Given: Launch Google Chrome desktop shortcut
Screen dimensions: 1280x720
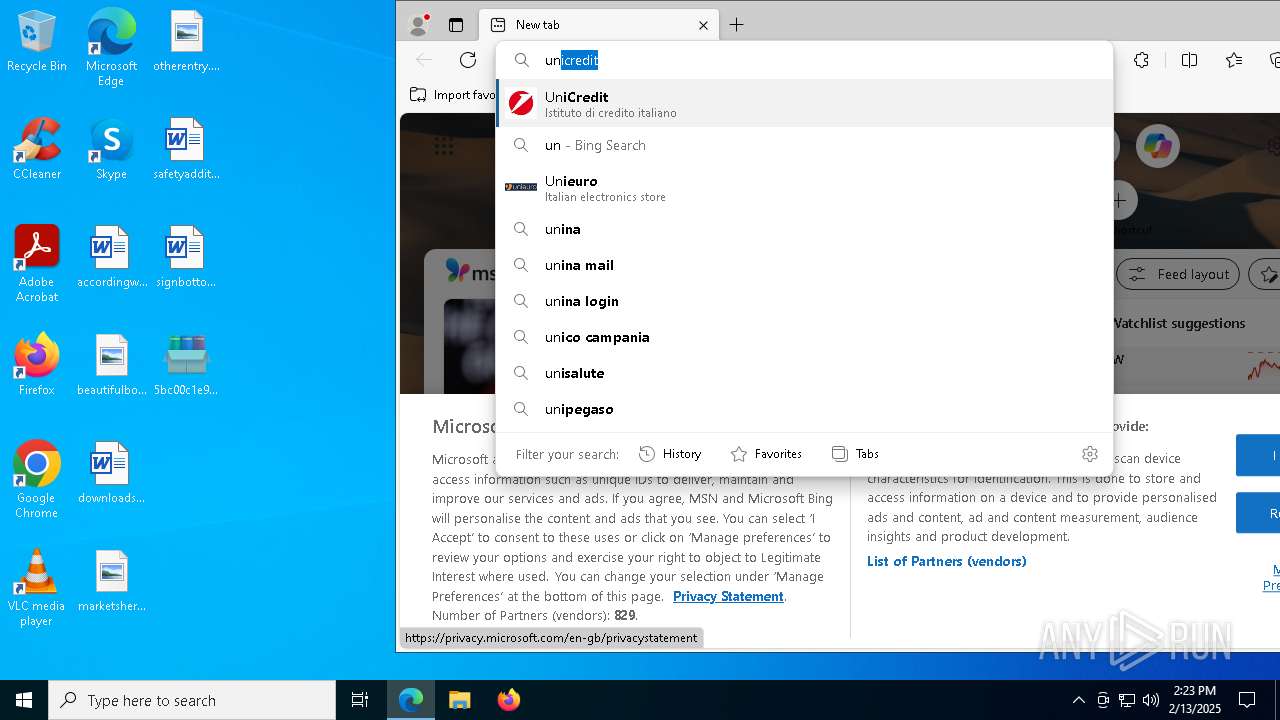Looking at the screenshot, I should [x=37, y=480].
